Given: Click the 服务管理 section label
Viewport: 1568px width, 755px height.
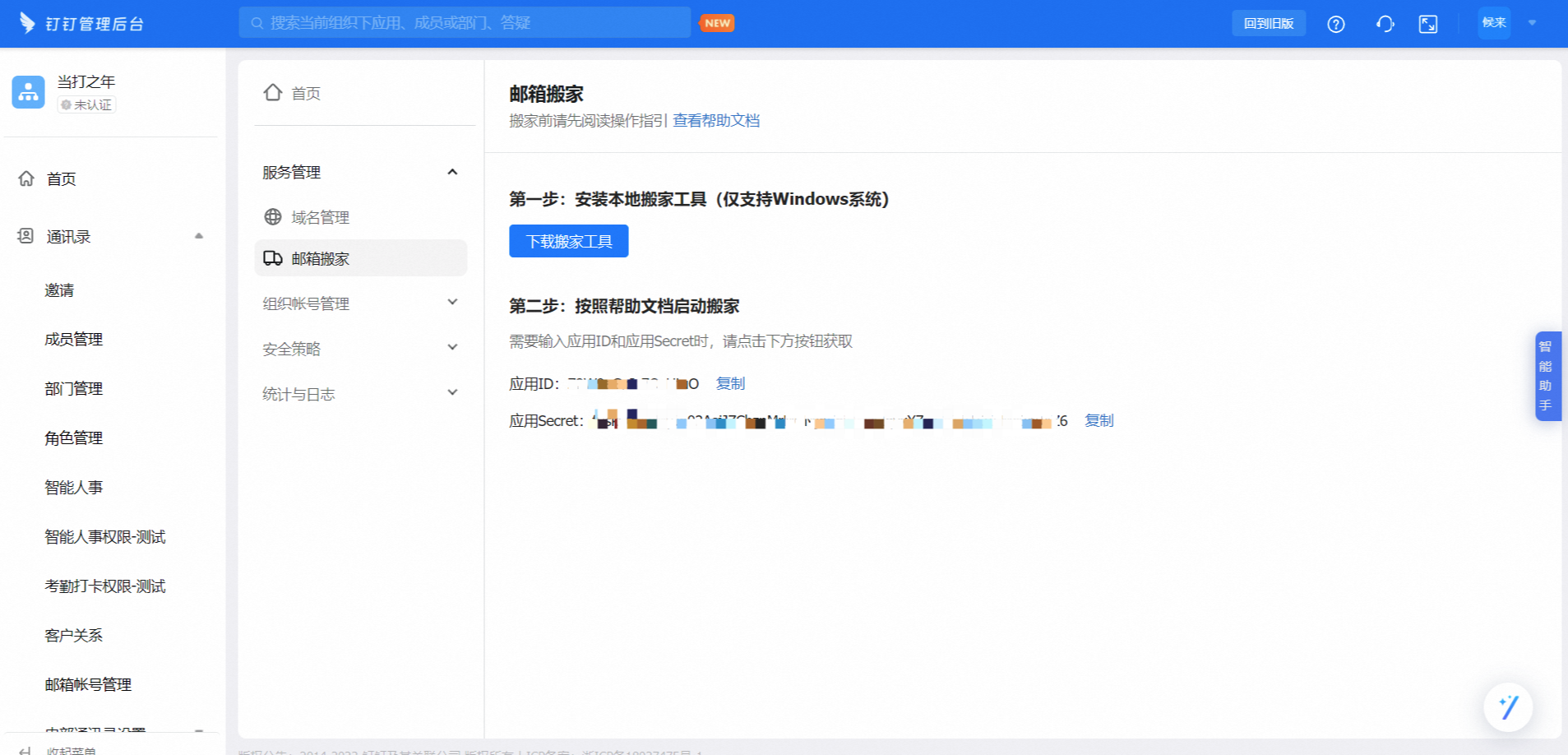Looking at the screenshot, I should tap(292, 172).
